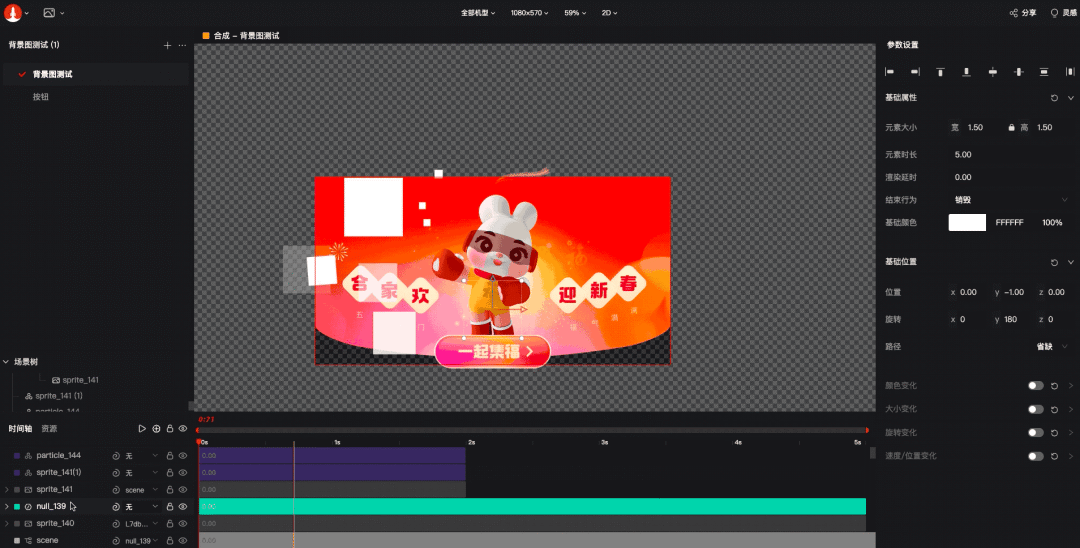Click the align vertical centers icon
Screen dimensions: 1080x548
pyautogui.click(x=992, y=72)
